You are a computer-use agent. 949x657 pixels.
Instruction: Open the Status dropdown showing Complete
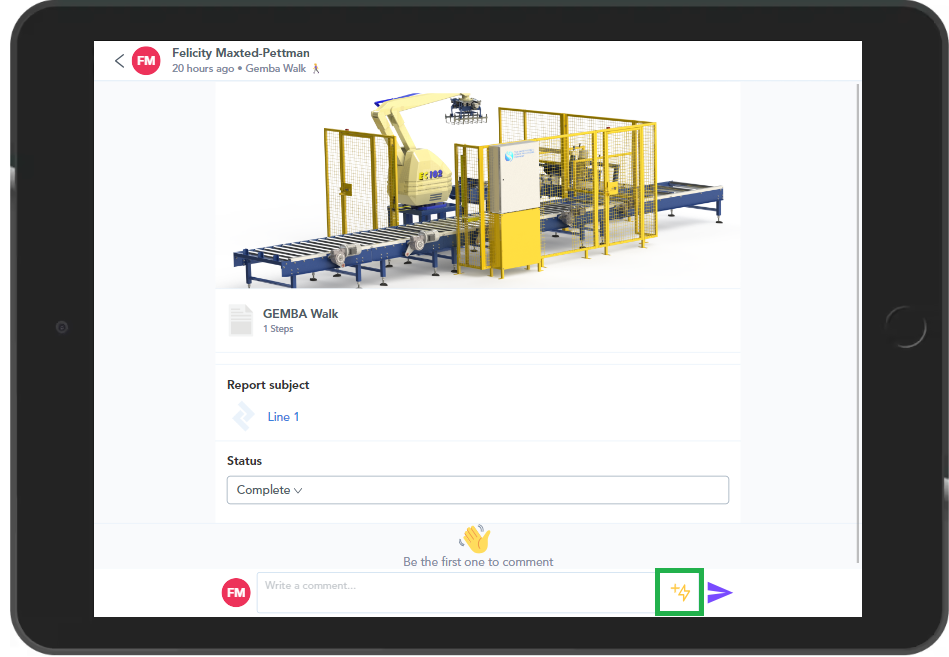pyautogui.click(x=478, y=490)
